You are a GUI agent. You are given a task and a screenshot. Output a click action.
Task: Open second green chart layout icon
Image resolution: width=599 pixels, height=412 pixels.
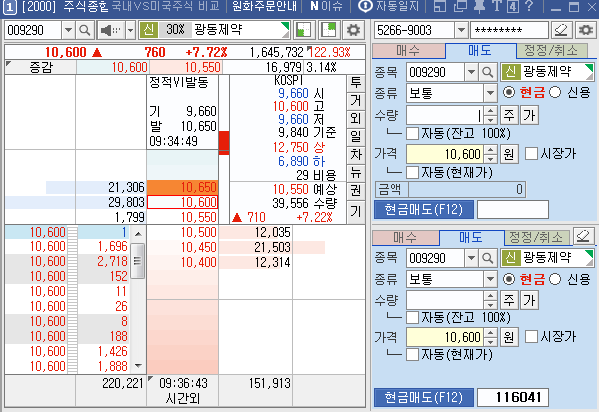point(329,30)
